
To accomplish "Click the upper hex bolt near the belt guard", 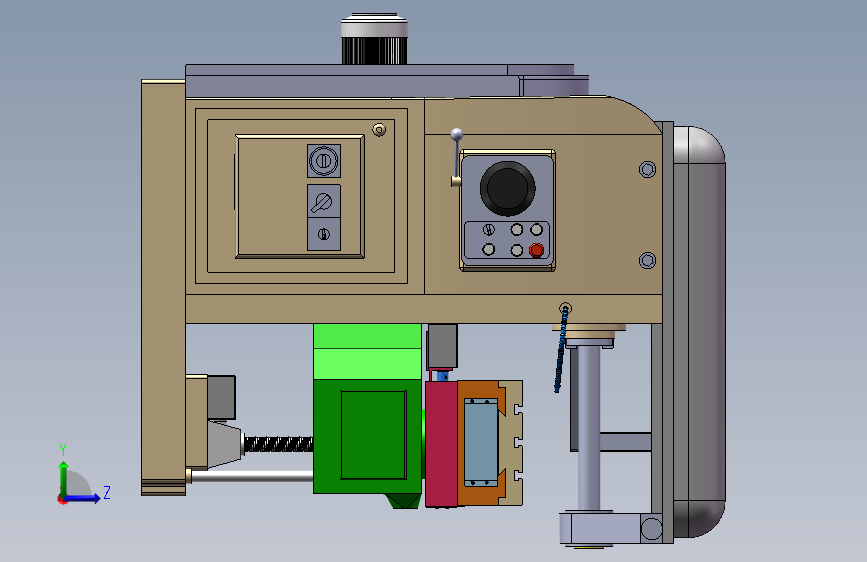I will click(x=647, y=169).
